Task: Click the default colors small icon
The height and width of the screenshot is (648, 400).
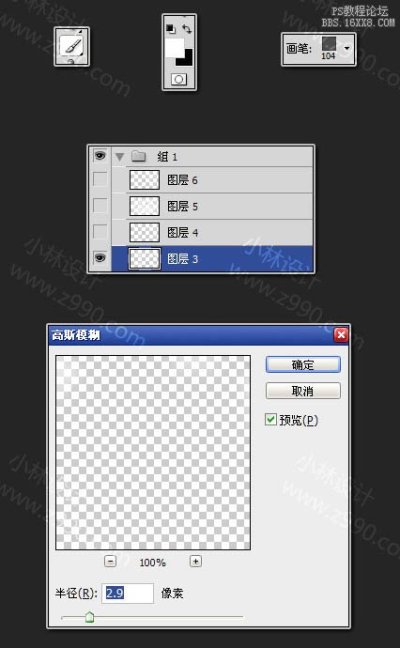Action: pos(171,29)
